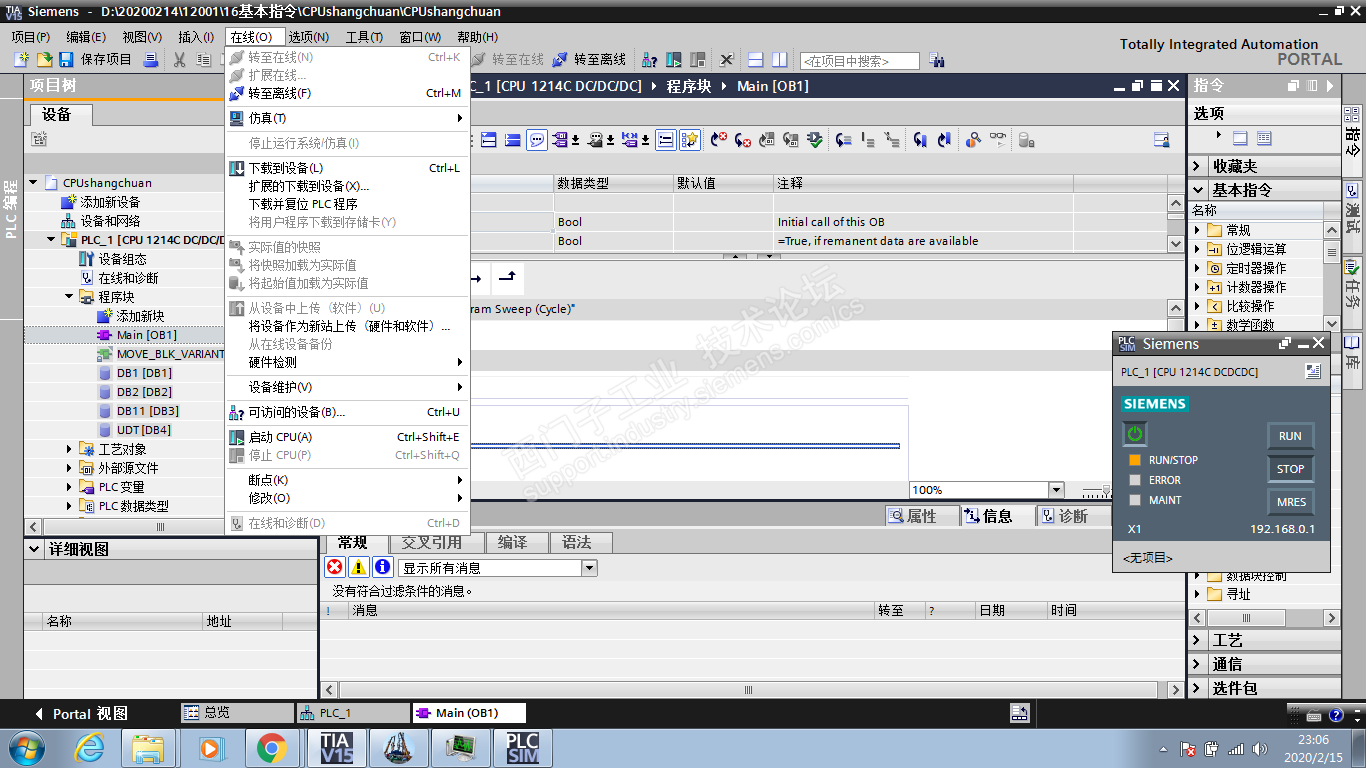Click the close branch arrow icon
This screenshot has height=768, width=1366.
pyautogui.click(x=508, y=277)
